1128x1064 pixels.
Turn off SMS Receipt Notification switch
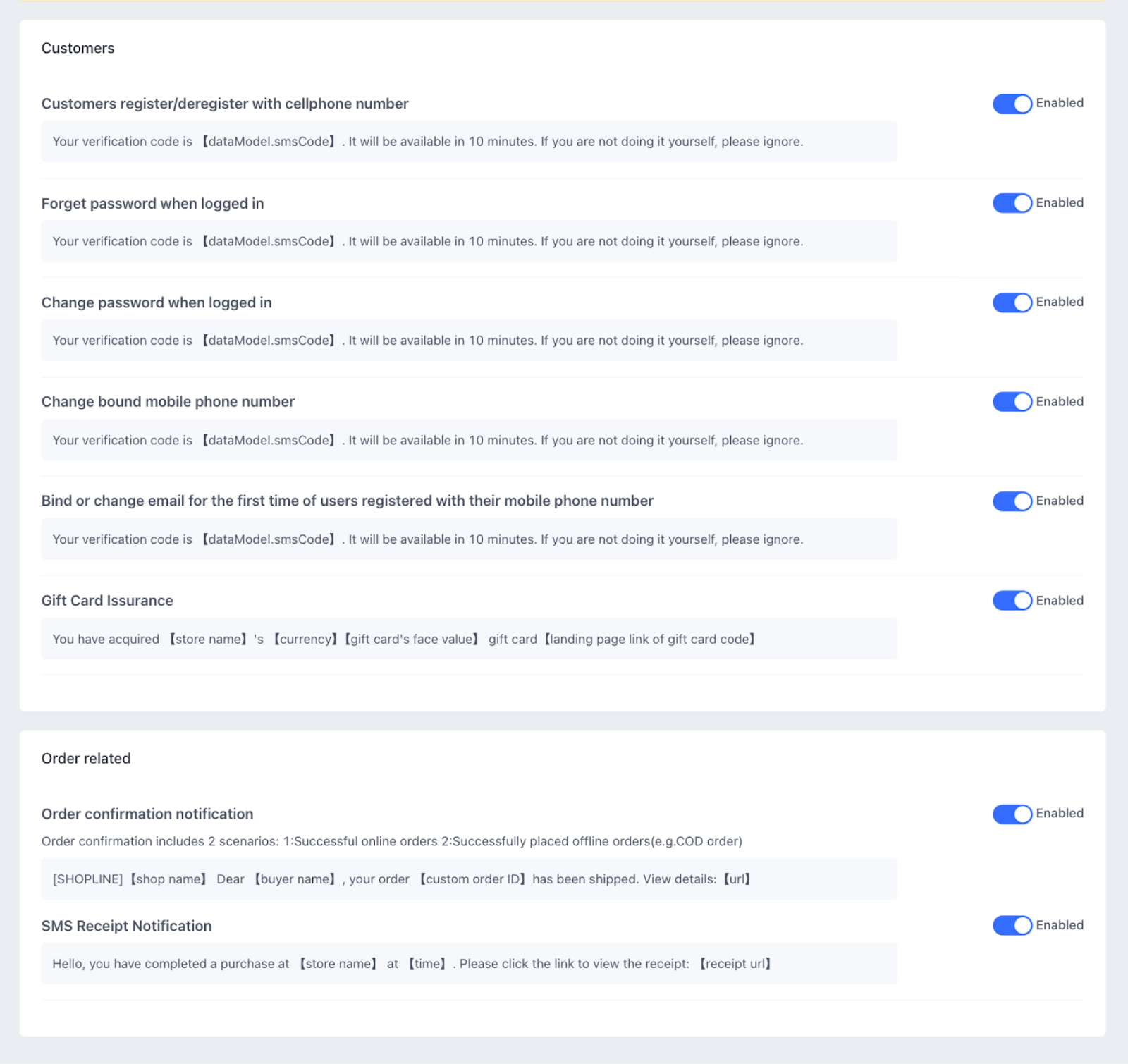[x=1012, y=925]
